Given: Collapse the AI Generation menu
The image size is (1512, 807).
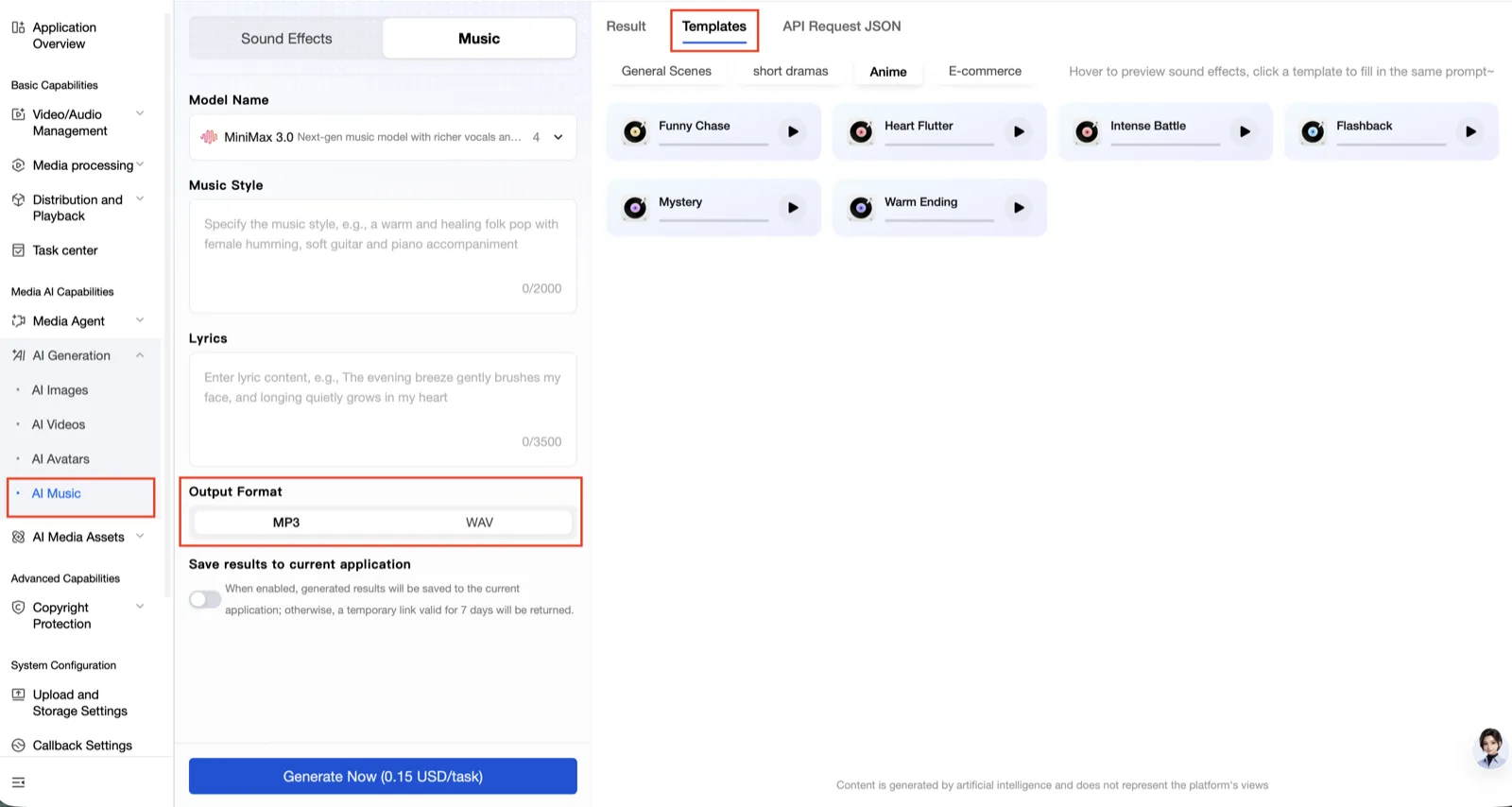Looking at the screenshot, I should coord(140,355).
